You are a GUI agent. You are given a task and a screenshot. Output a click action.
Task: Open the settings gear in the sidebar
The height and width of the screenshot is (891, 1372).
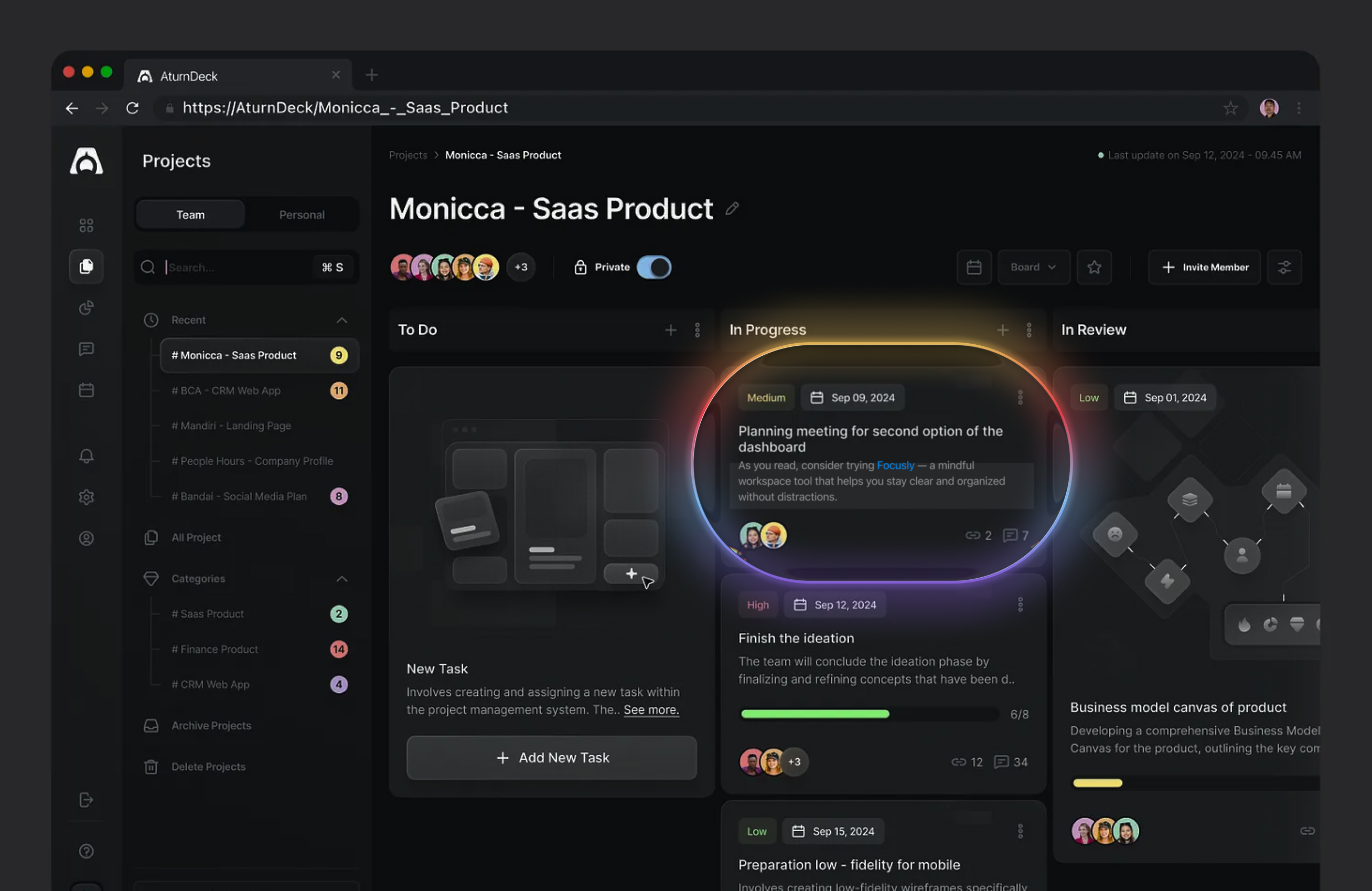[86, 496]
